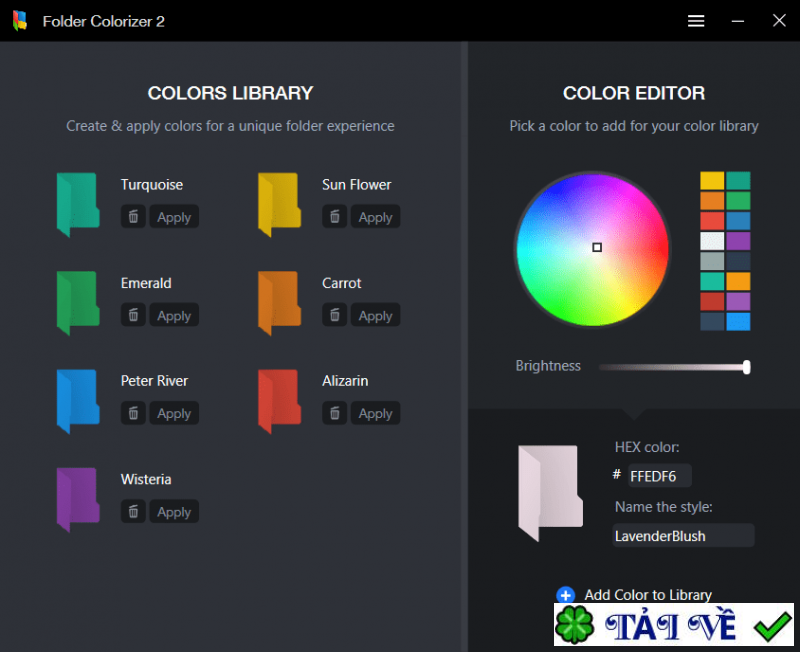Screen dimensions: 800x652
Task: Click the lavender folder preview thumbnail
Action: click(x=550, y=486)
